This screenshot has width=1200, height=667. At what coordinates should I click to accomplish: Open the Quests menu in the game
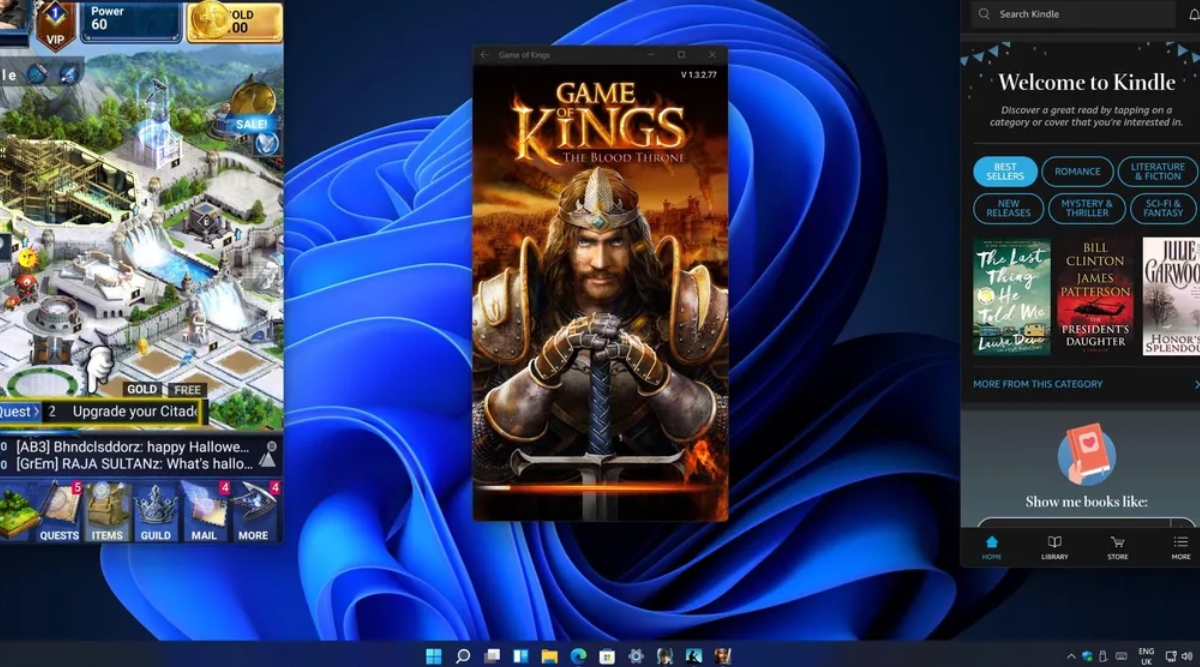pos(59,512)
